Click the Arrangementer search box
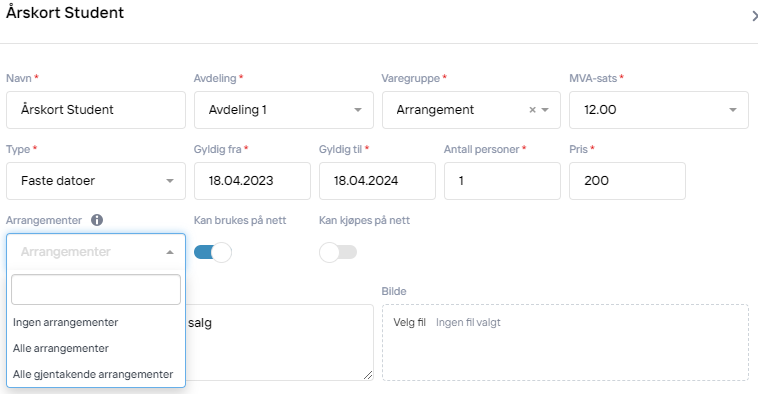Image resolution: width=758 pixels, height=394 pixels. [96, 290]
